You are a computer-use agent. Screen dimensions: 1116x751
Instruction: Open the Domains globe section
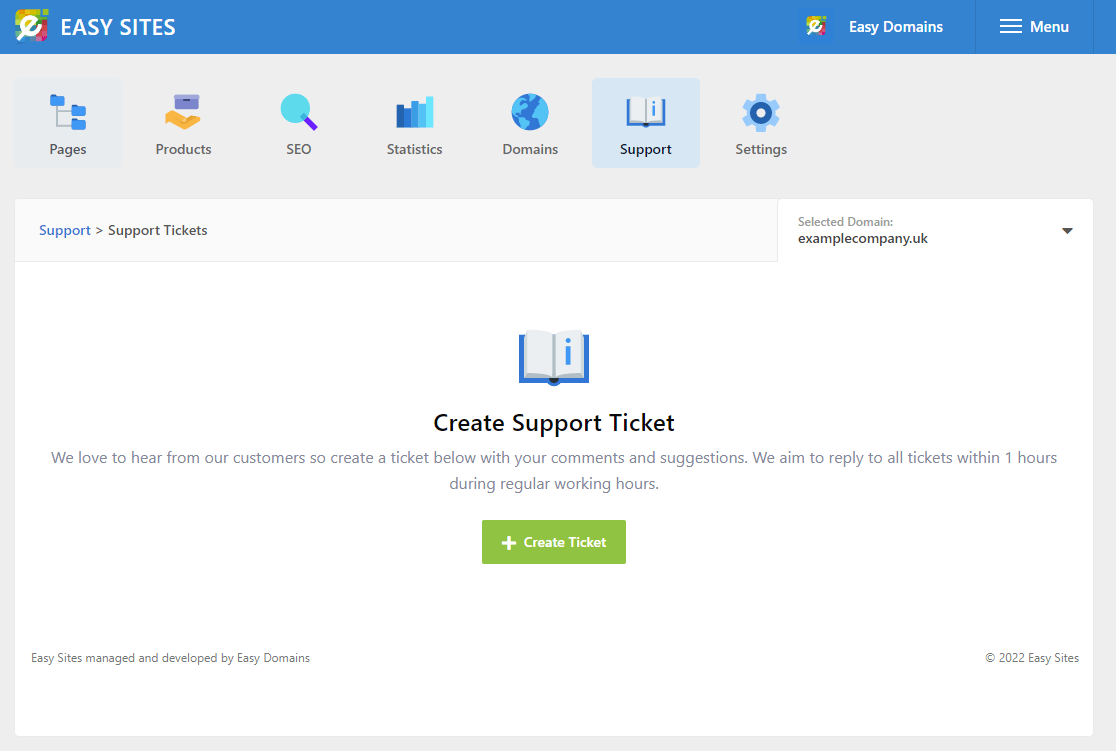530,123
